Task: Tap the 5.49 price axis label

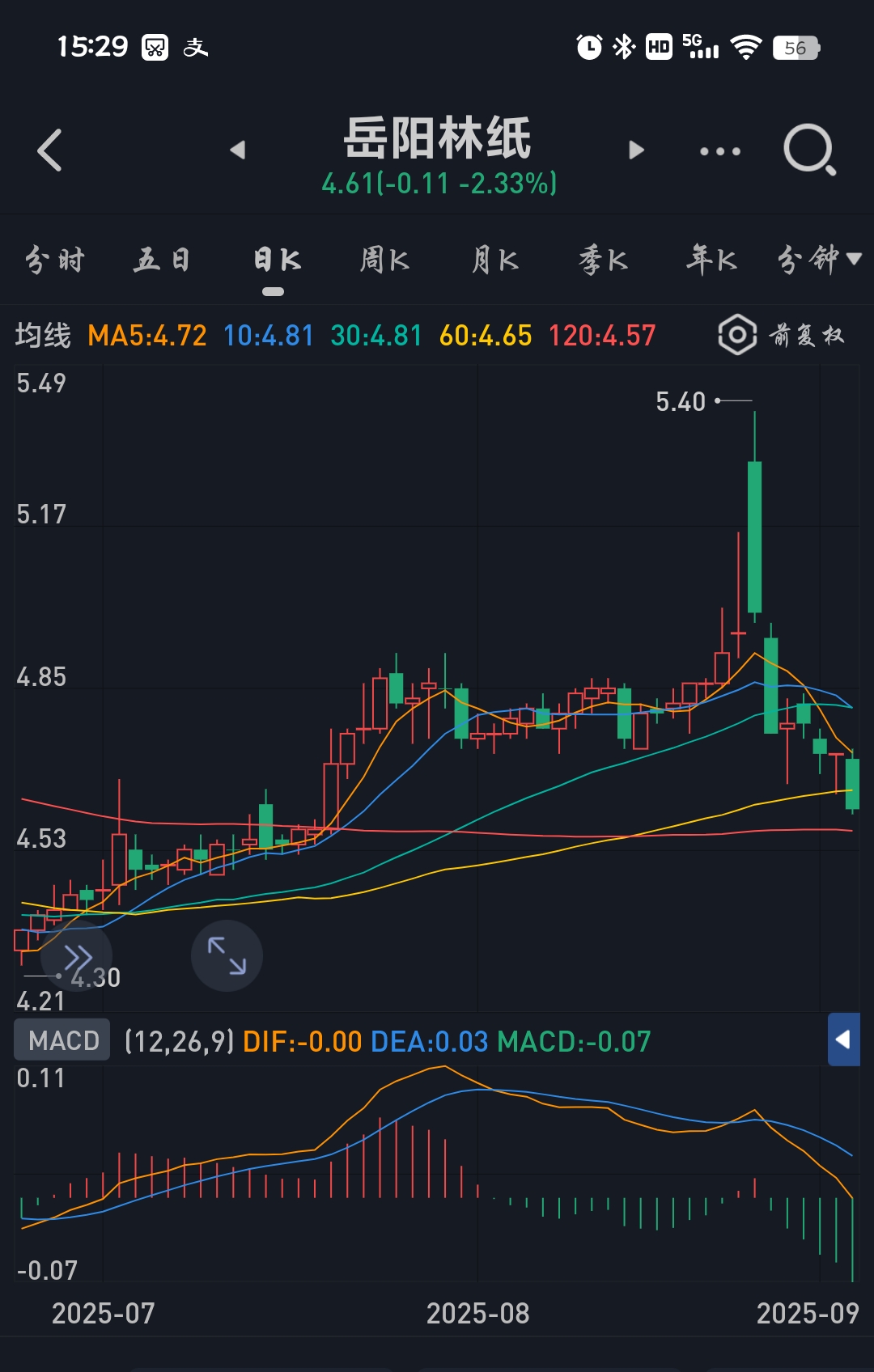Action: click(x=41, y=383)
